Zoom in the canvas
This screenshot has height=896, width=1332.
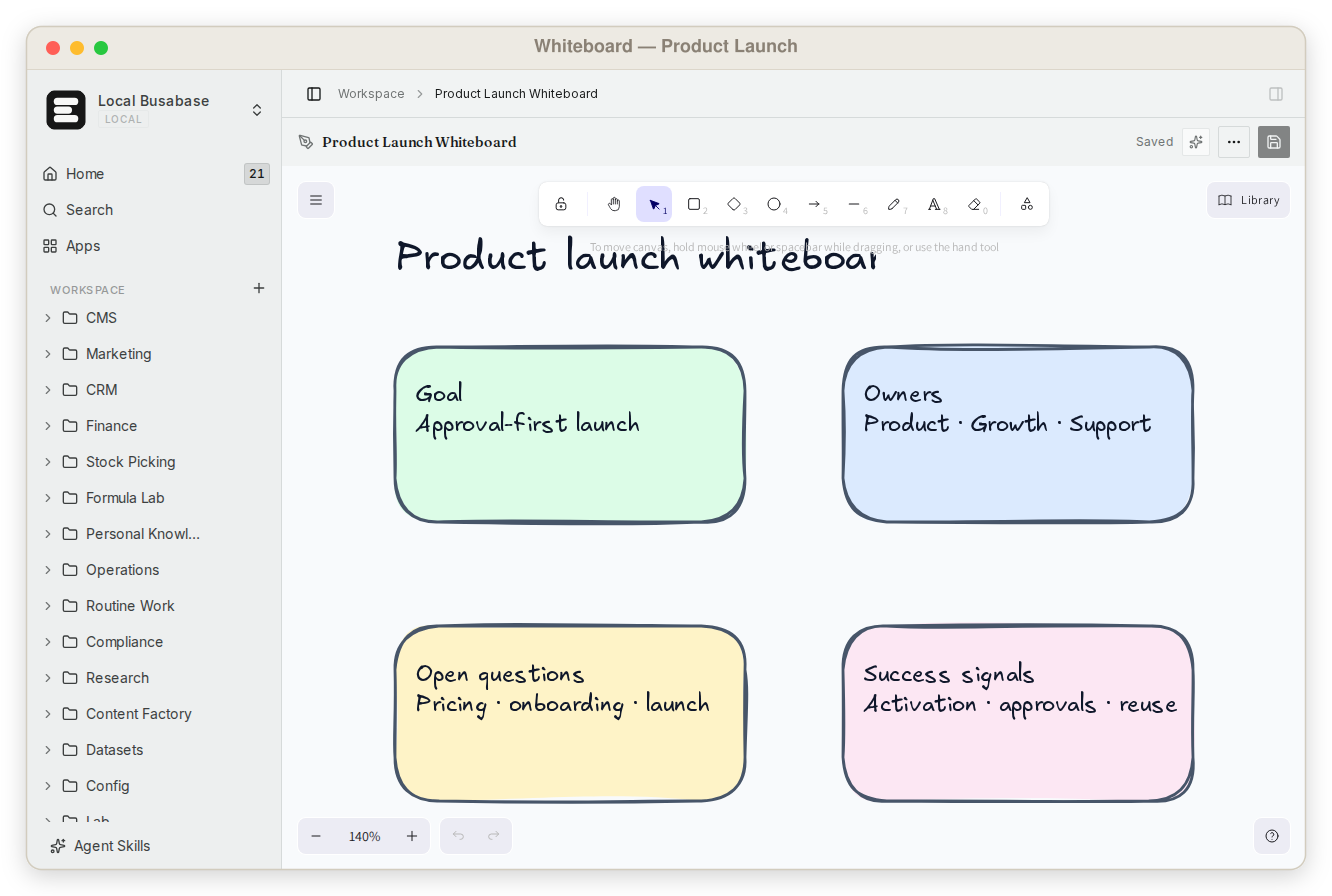pyautogui.click(x=412, y=836)
